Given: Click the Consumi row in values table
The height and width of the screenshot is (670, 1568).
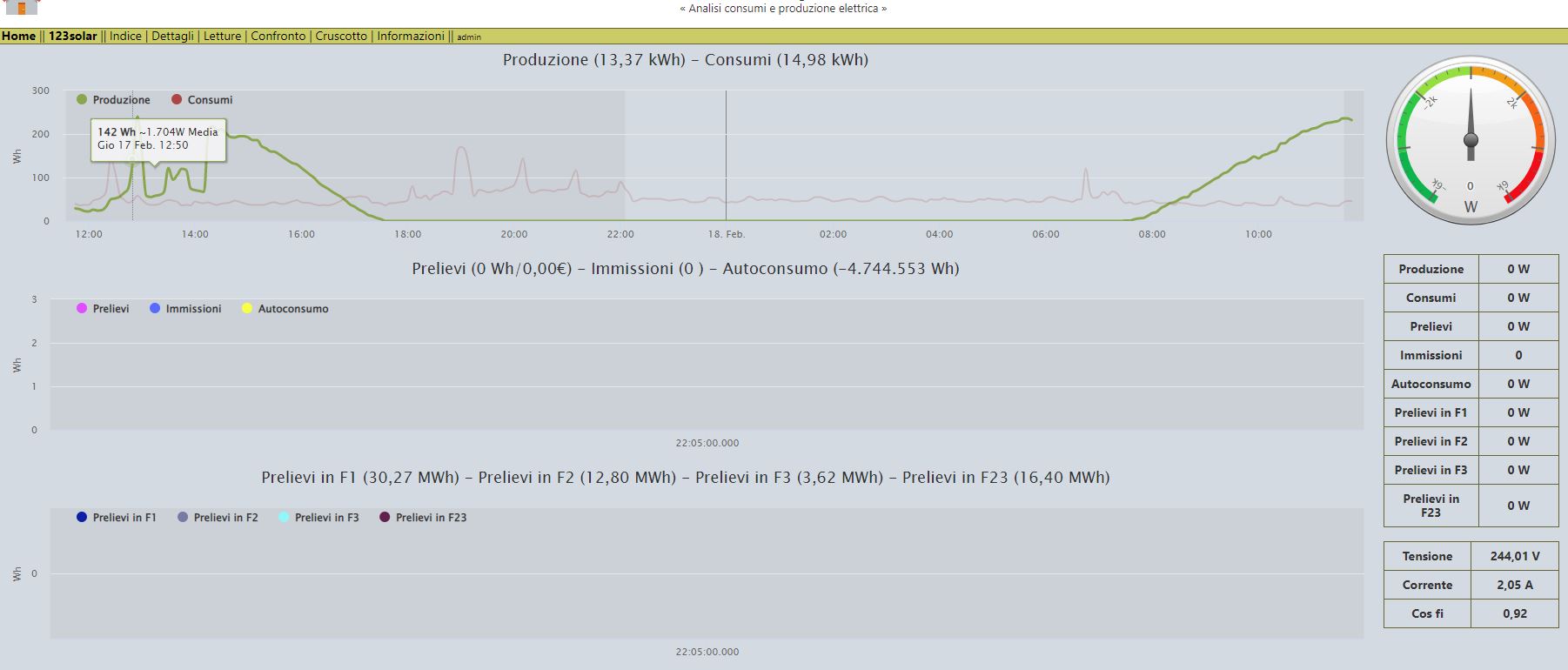Looking at the screenshot, I should coord(1471,298).
